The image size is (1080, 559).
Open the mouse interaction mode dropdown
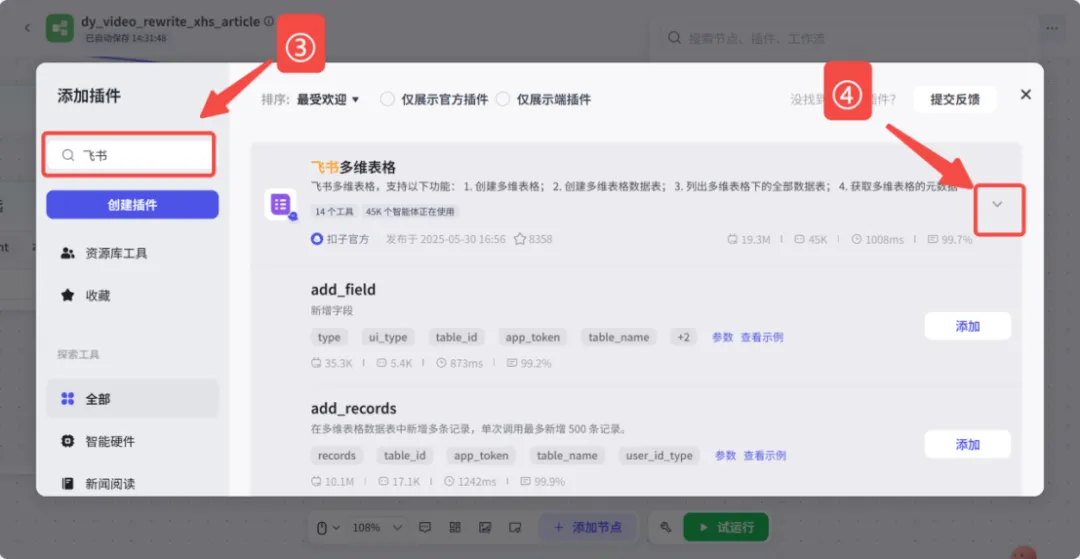(328, 527)
